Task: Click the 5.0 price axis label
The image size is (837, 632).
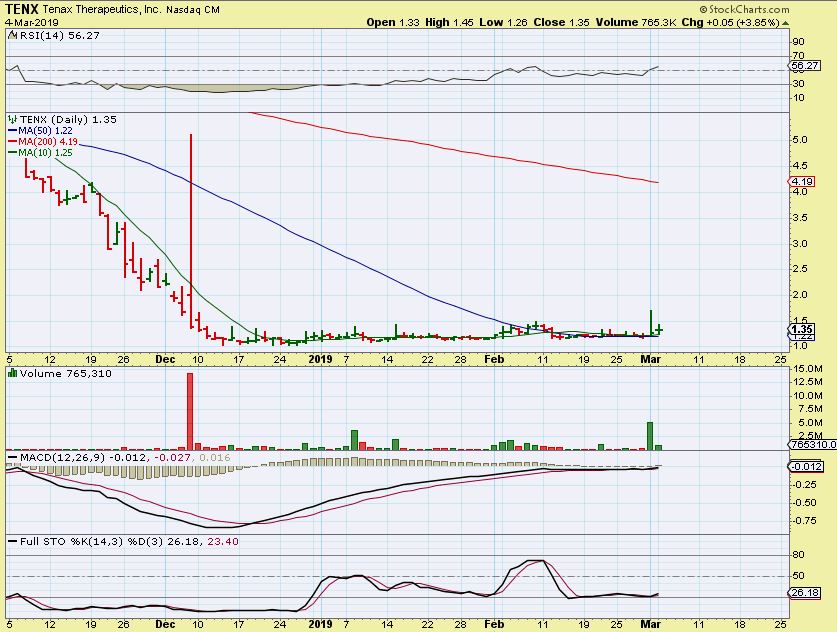Action: (800, 140)
